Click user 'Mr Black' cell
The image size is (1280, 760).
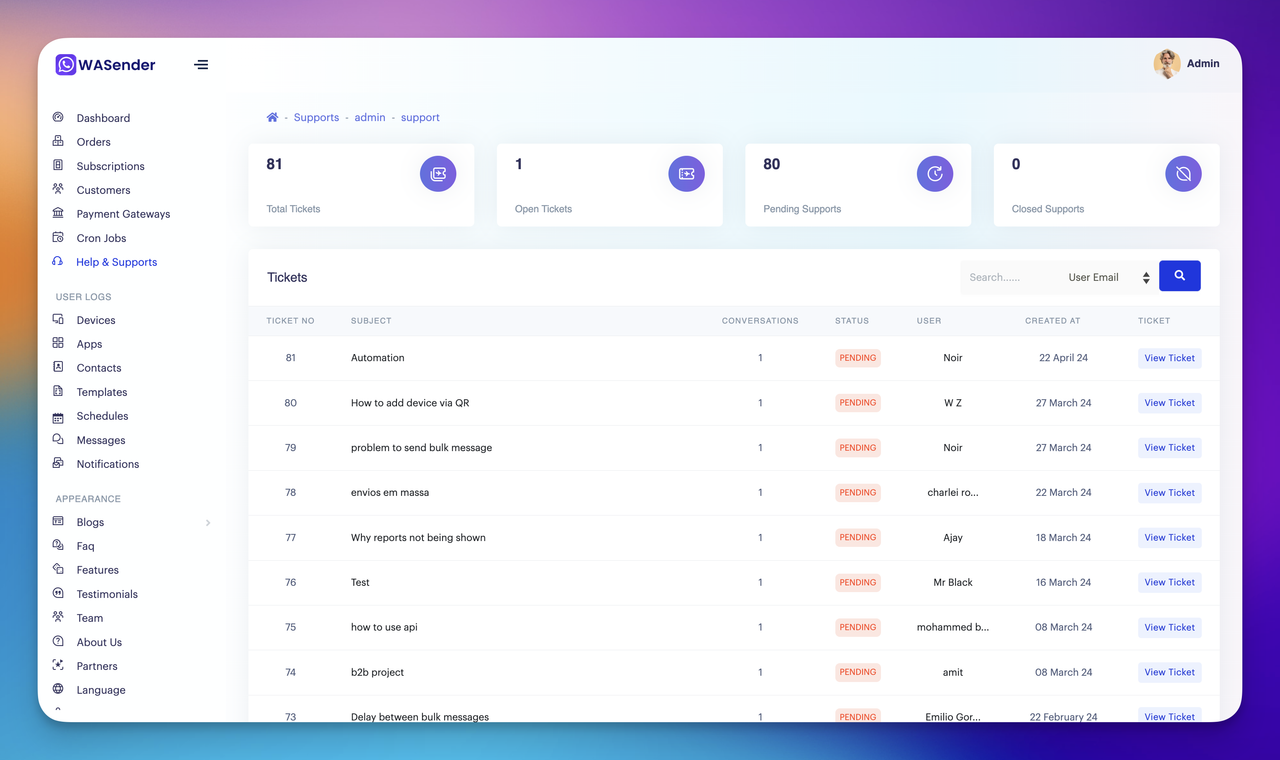click(953, 582)
